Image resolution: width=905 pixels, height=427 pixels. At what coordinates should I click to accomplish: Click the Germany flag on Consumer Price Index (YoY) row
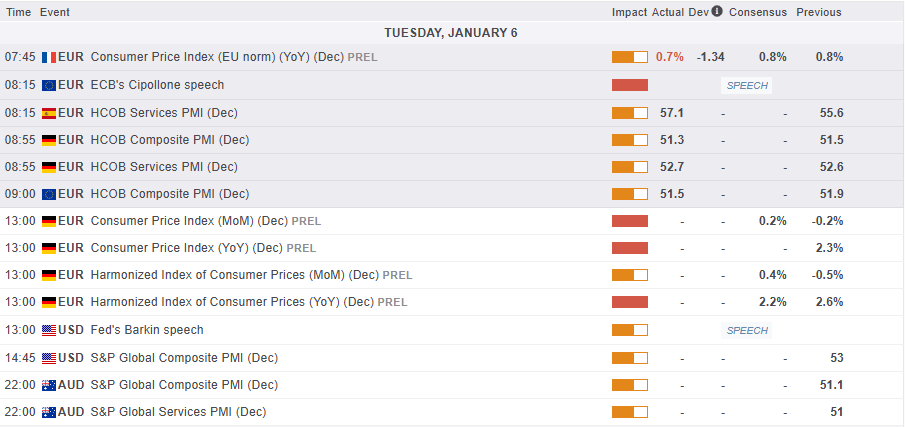pos(48,248)
